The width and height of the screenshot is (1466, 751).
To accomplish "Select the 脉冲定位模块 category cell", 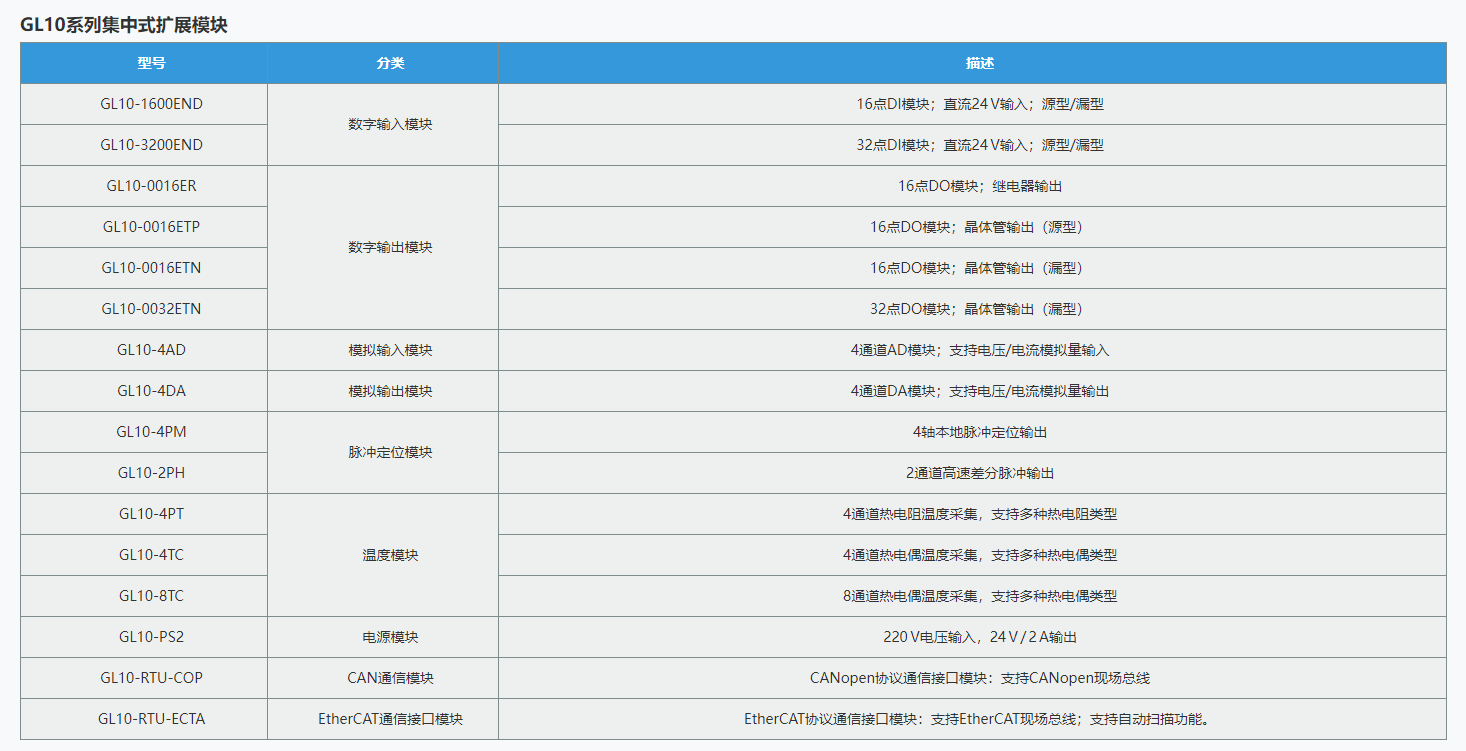I will click(x=390, y=452).
